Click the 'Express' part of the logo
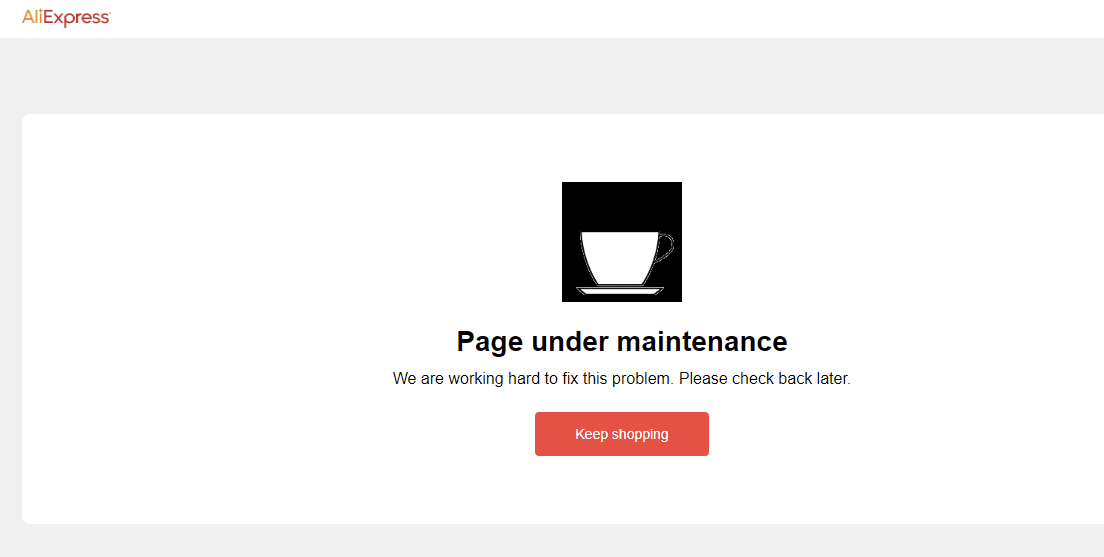 coord(77,18)
